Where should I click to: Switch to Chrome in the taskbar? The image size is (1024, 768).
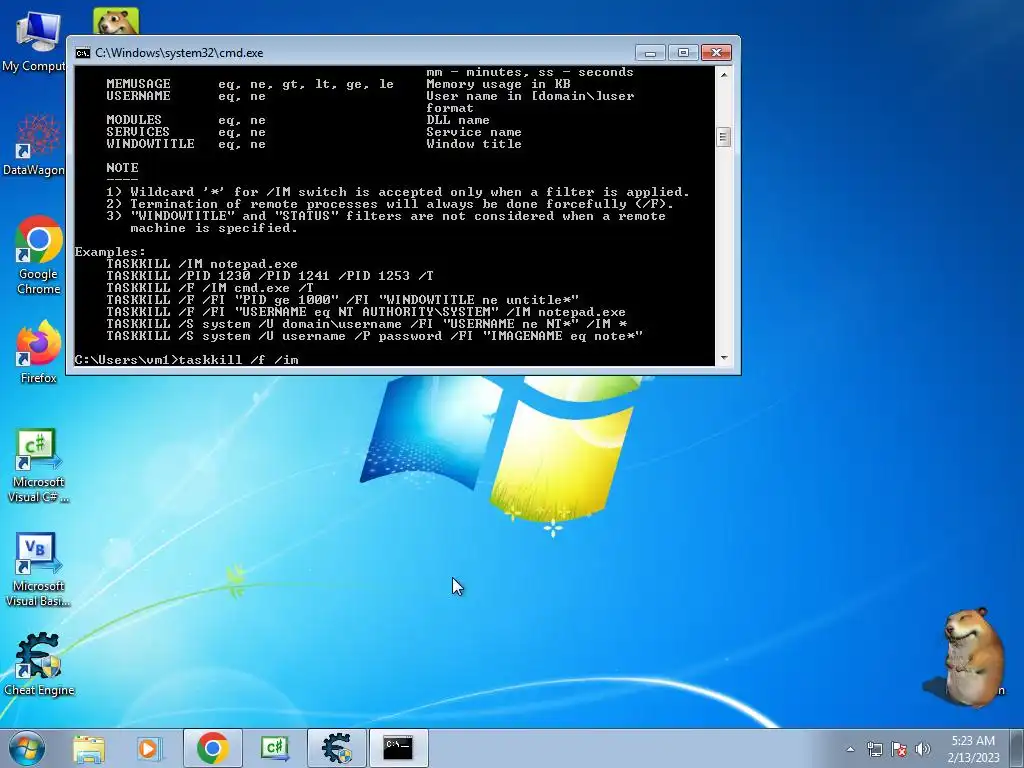click(x=212, y=748)
